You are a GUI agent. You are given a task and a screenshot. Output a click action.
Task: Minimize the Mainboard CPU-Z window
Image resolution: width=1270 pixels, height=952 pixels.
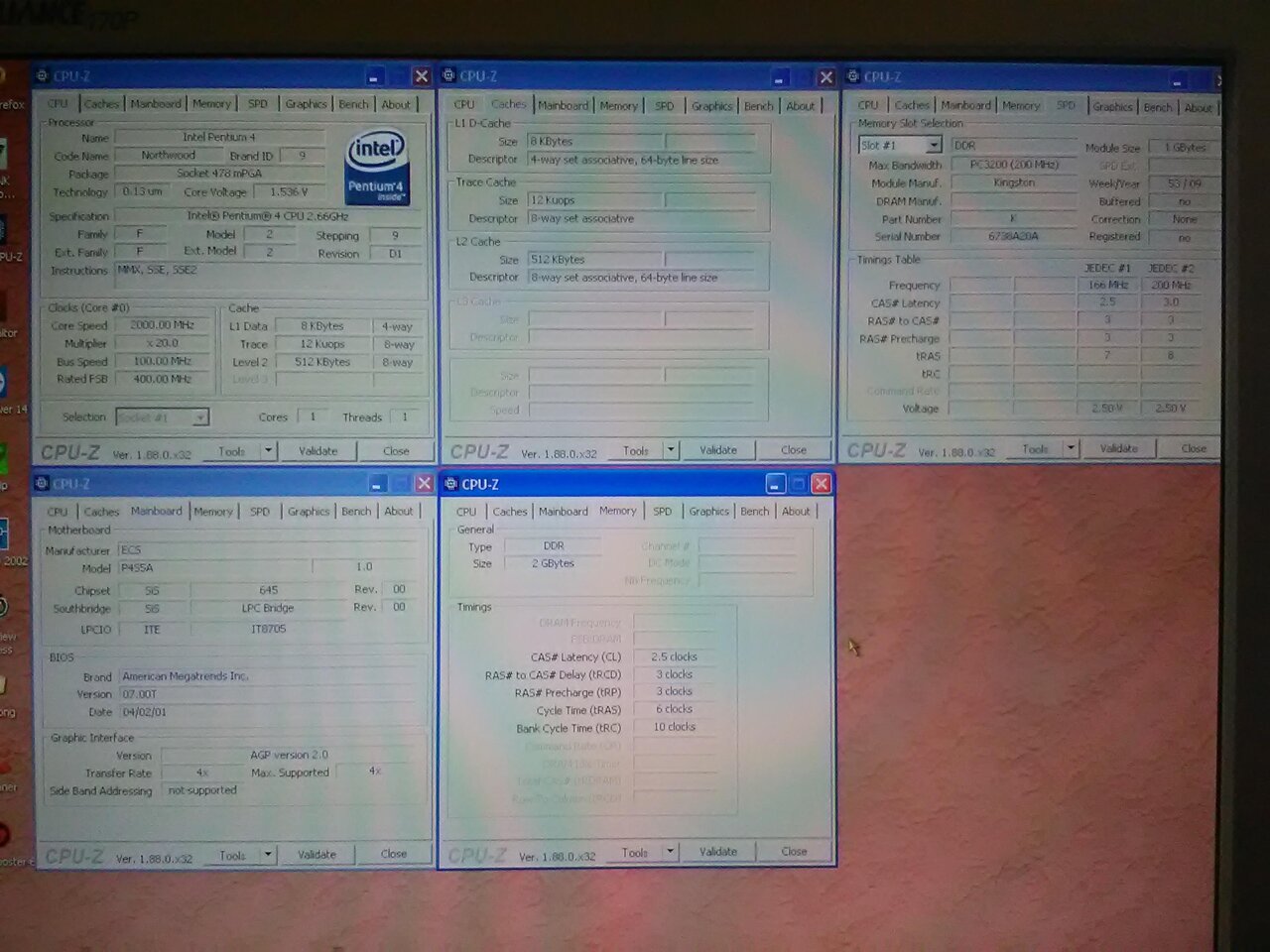[x=377, y=484]
